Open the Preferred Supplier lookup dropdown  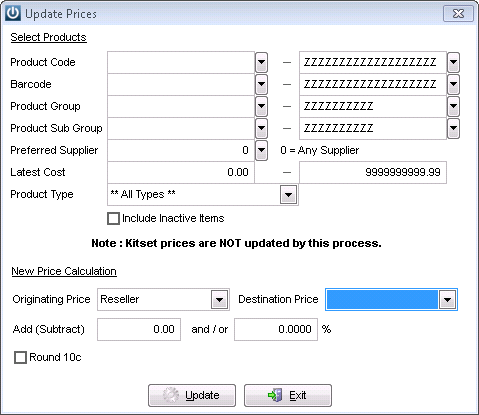[261, 150]
